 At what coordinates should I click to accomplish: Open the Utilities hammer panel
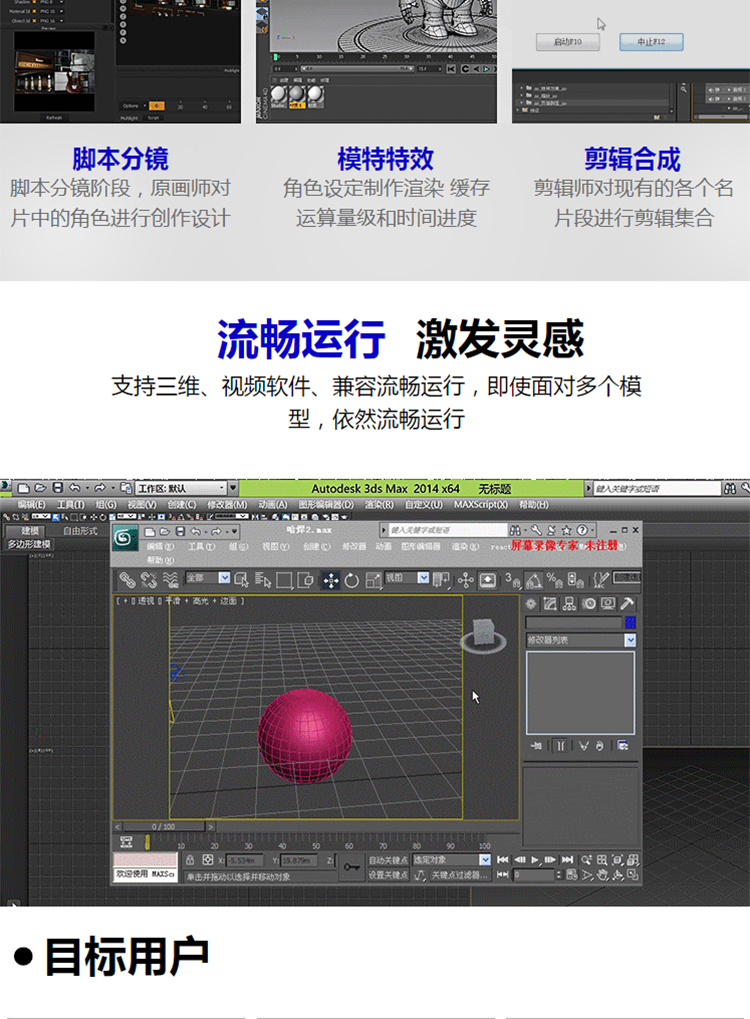pos(627,604)
